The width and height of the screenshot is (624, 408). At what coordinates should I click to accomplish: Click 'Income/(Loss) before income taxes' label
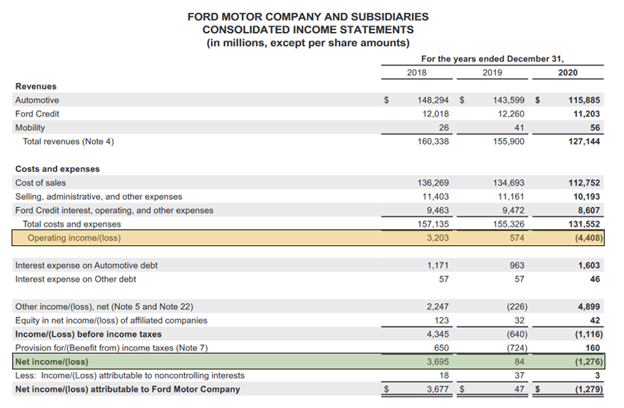pos(88,334)
